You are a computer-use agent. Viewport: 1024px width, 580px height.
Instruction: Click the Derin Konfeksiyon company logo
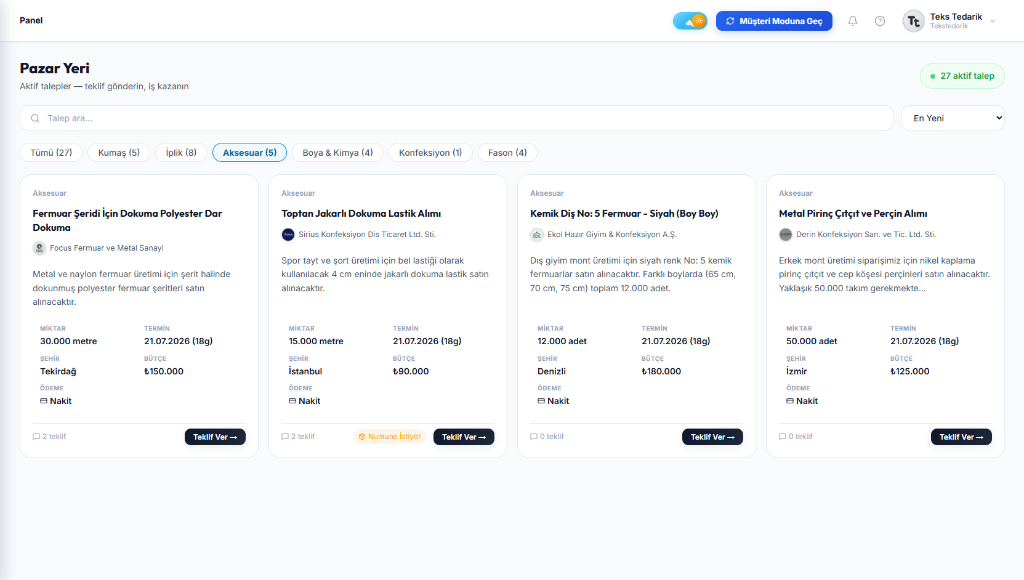click(786, 234)
